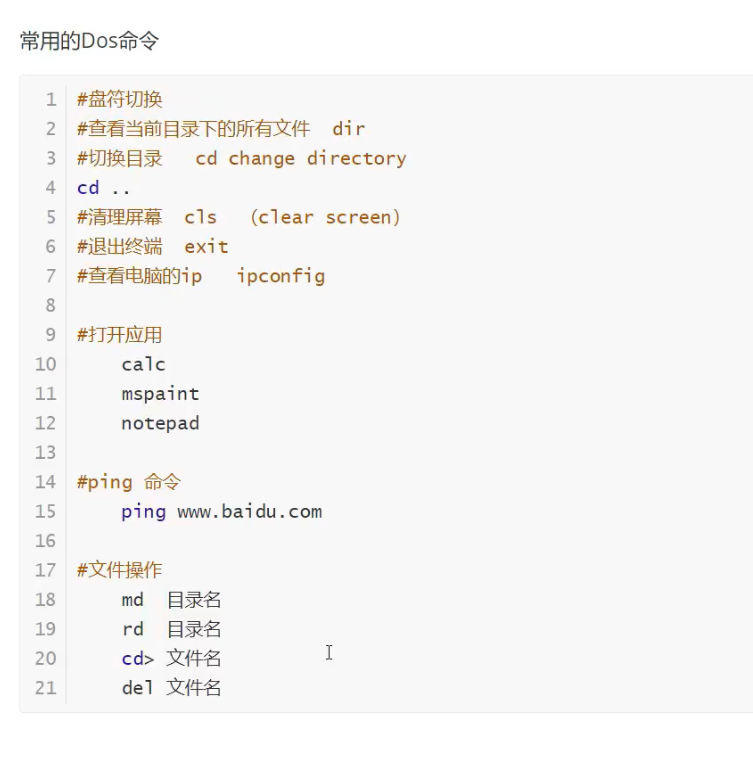Click the mspaint command
Viewport: 753px width, 765px height.
tap(160, 394)
